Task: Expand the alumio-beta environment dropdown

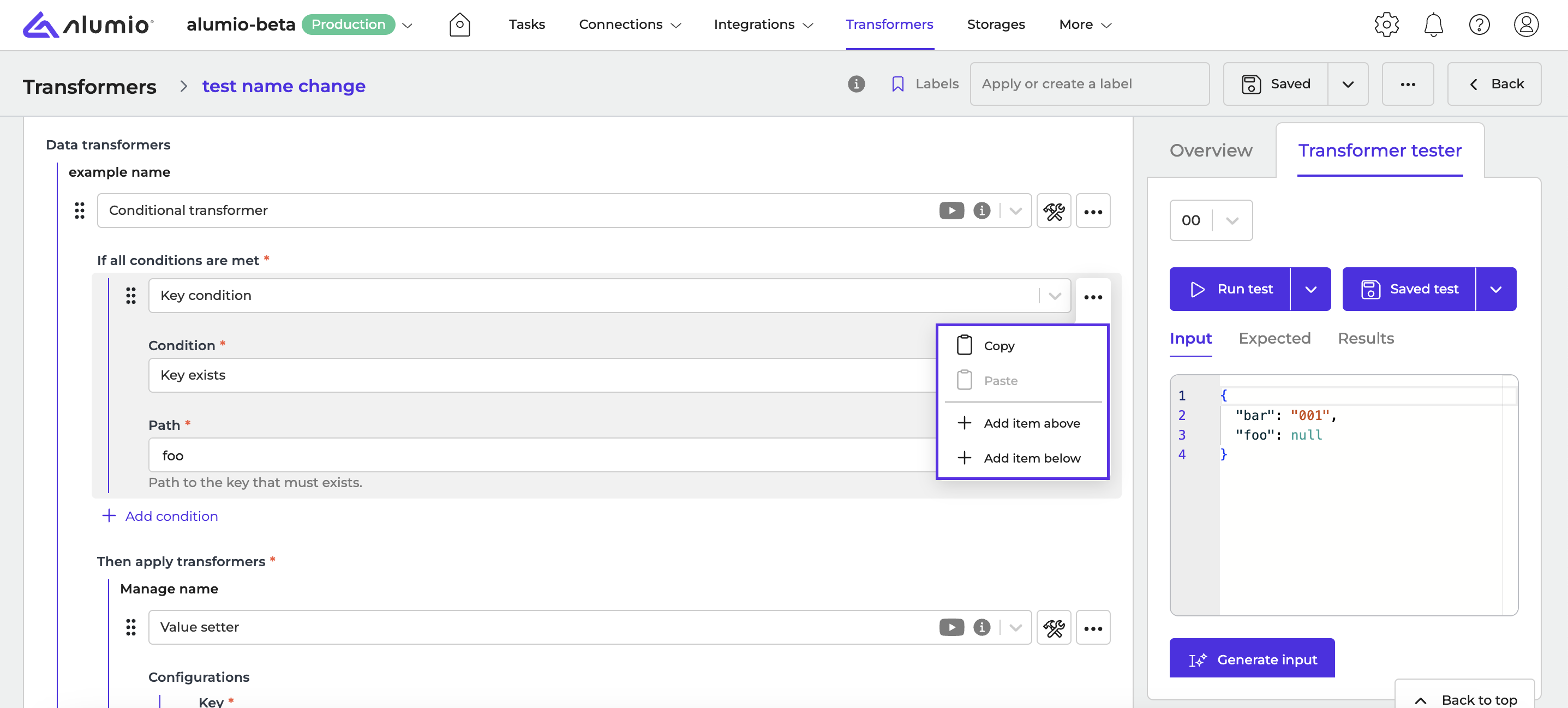Action: [x=407, y=26]
